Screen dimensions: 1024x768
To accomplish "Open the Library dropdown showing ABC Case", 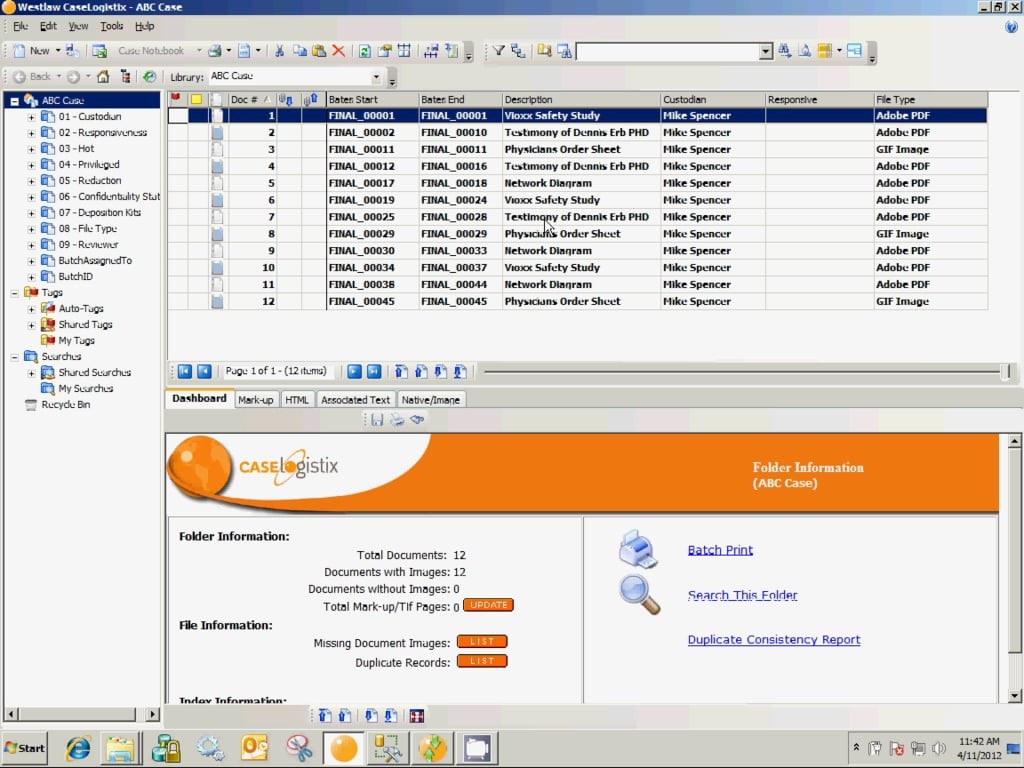I will click(x=376, y=77).
